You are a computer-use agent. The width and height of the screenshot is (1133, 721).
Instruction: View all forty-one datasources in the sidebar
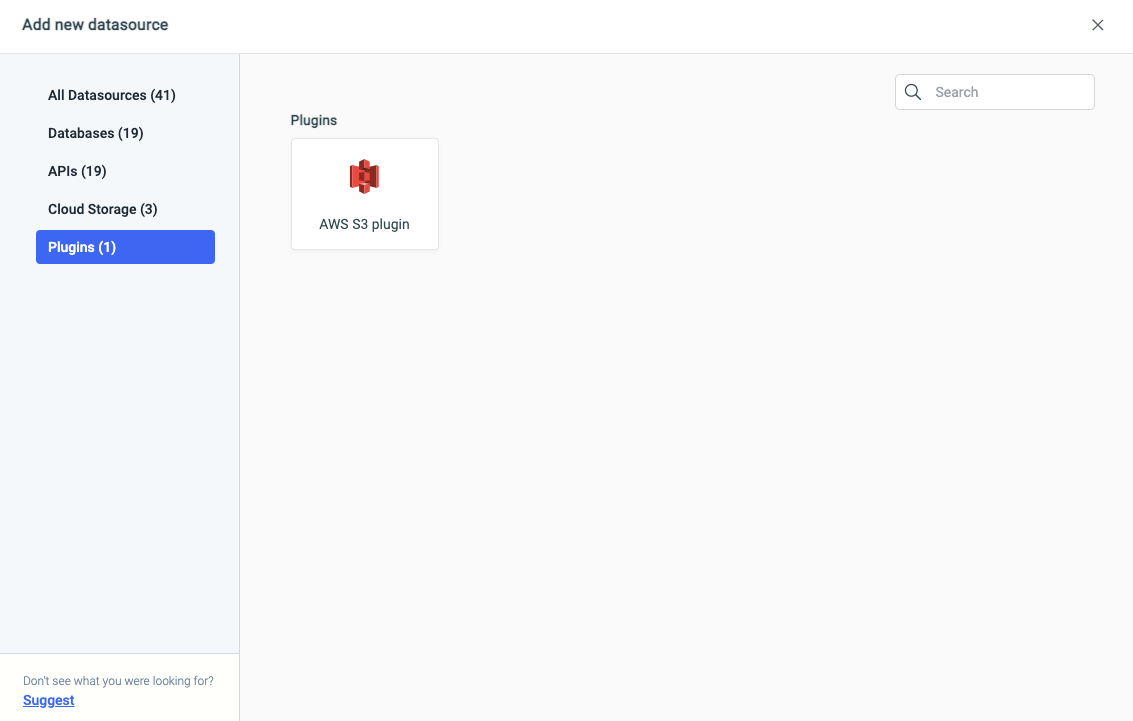coord(112,95)
